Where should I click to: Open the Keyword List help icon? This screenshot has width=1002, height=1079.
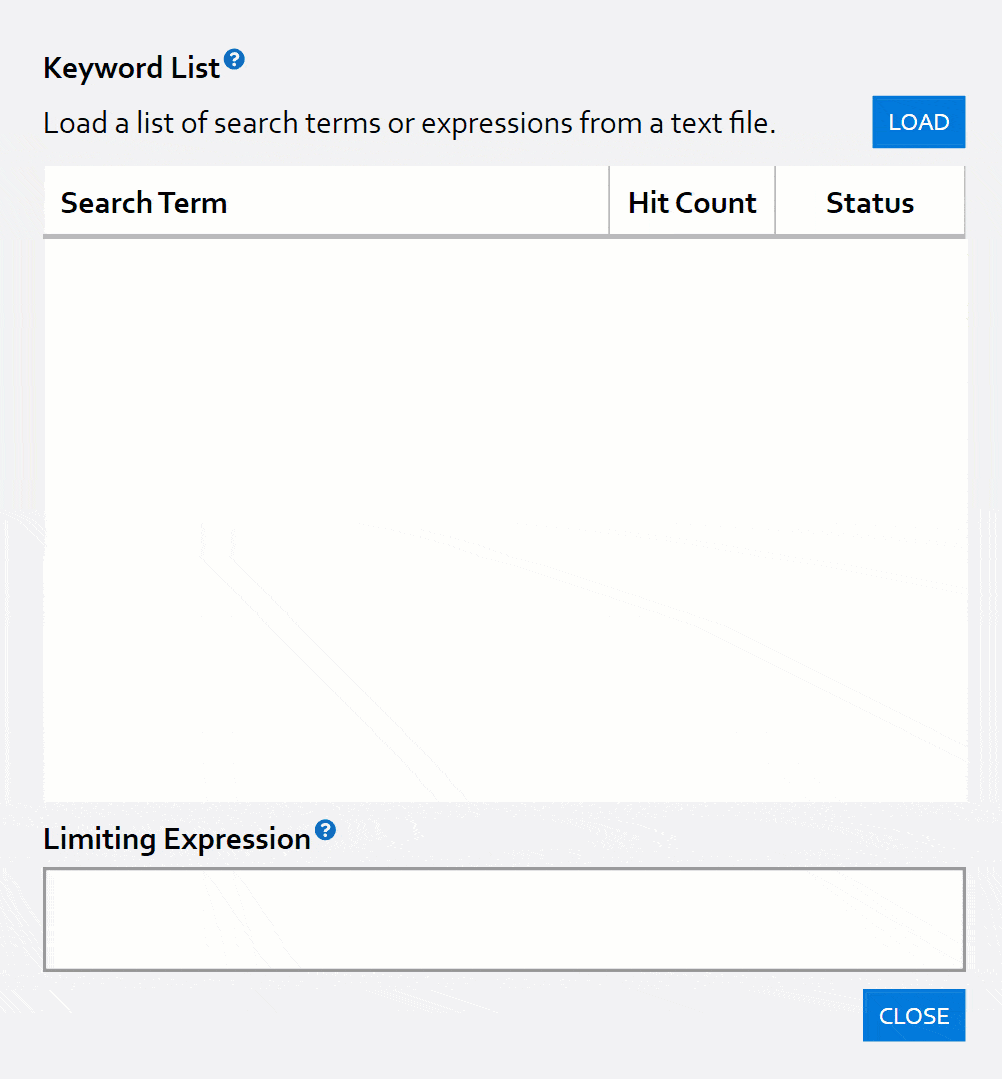click(x=234, y=60)
